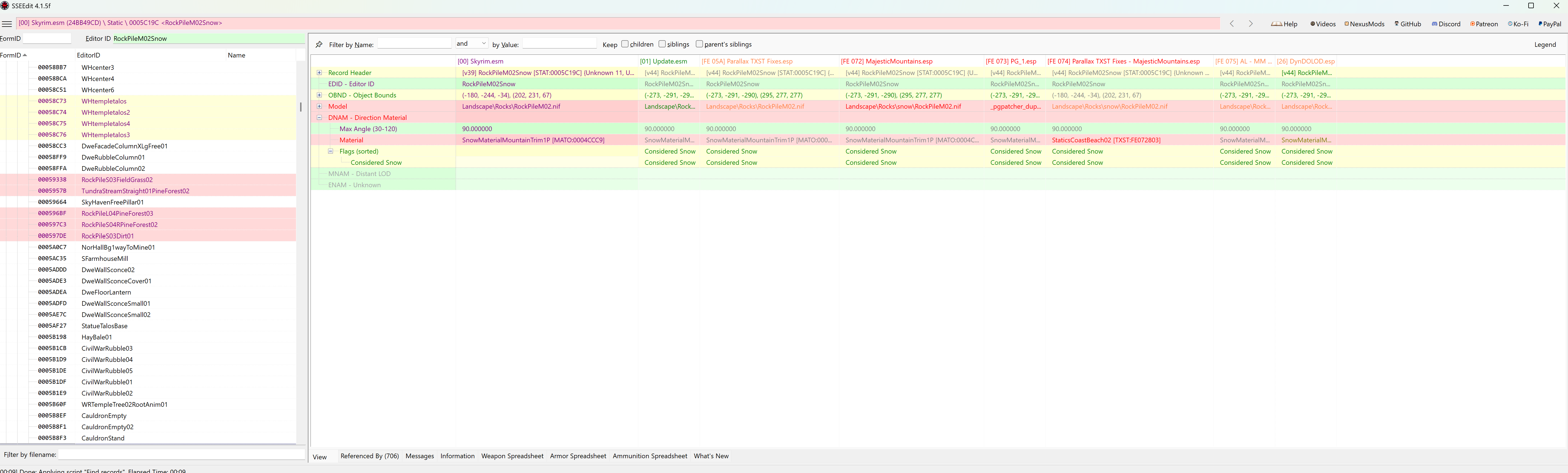Expand the Record Header row
Screen dimensions: 1568x473
pos(319,73)
